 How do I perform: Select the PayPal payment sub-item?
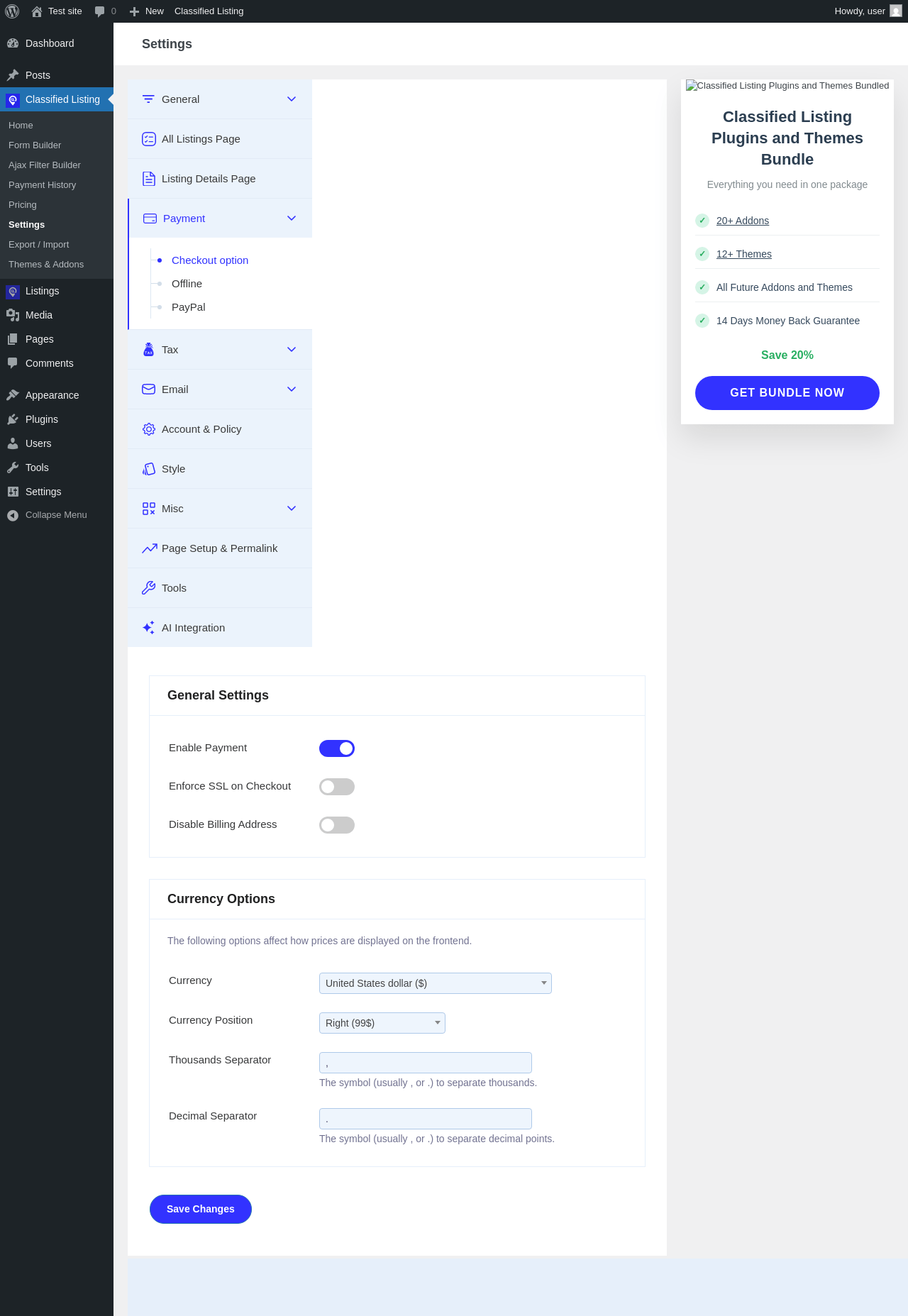coord(189,307)
